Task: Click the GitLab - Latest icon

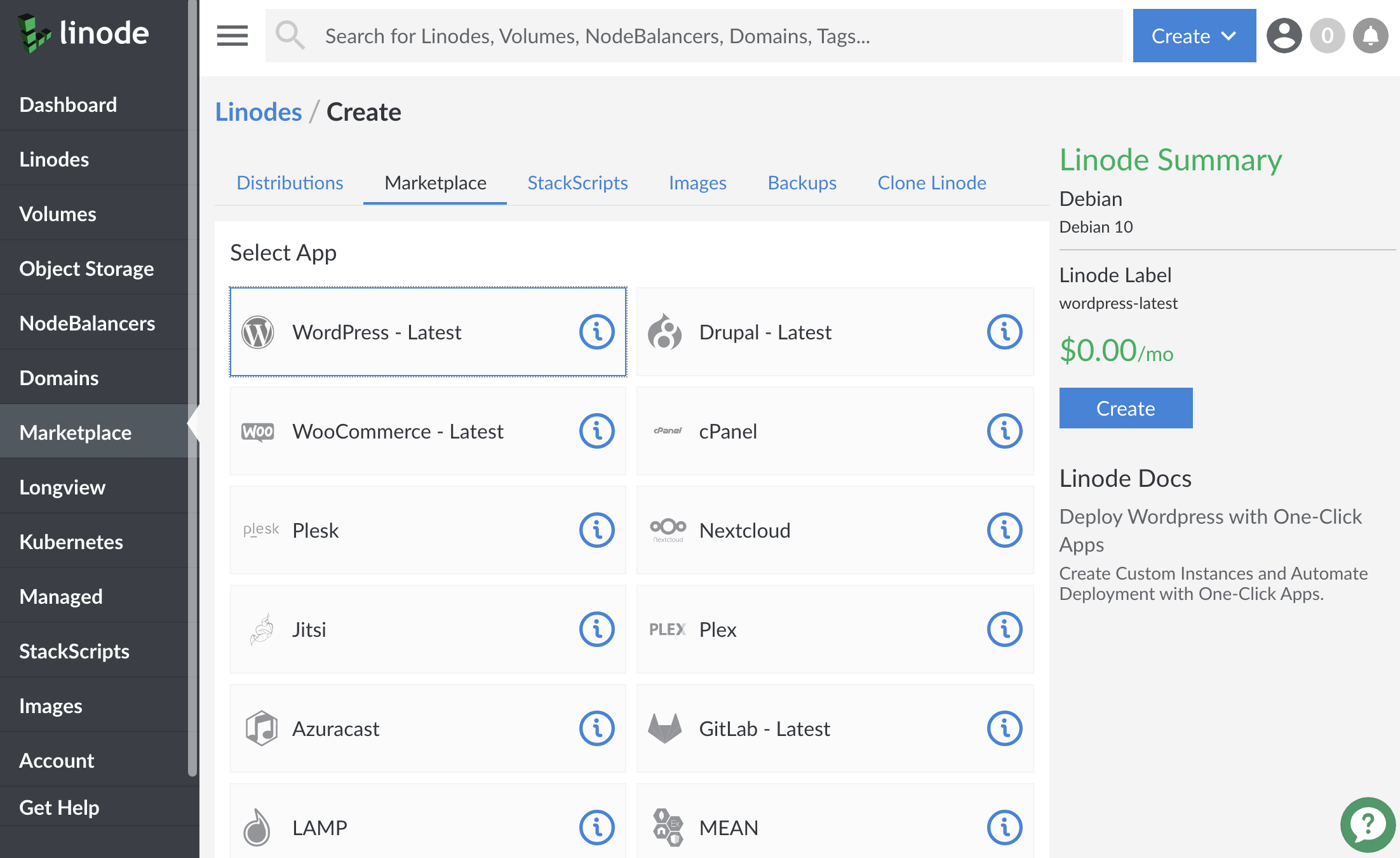Action: coord(665,729)
